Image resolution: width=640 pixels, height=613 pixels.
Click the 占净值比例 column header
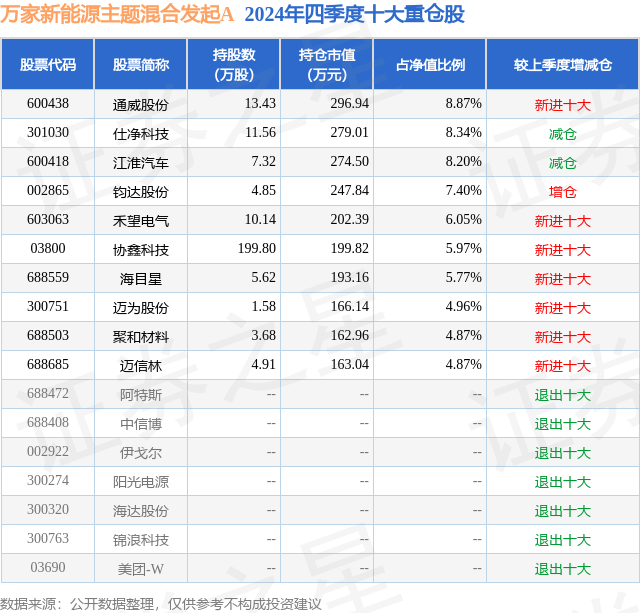tap(430, 64)
